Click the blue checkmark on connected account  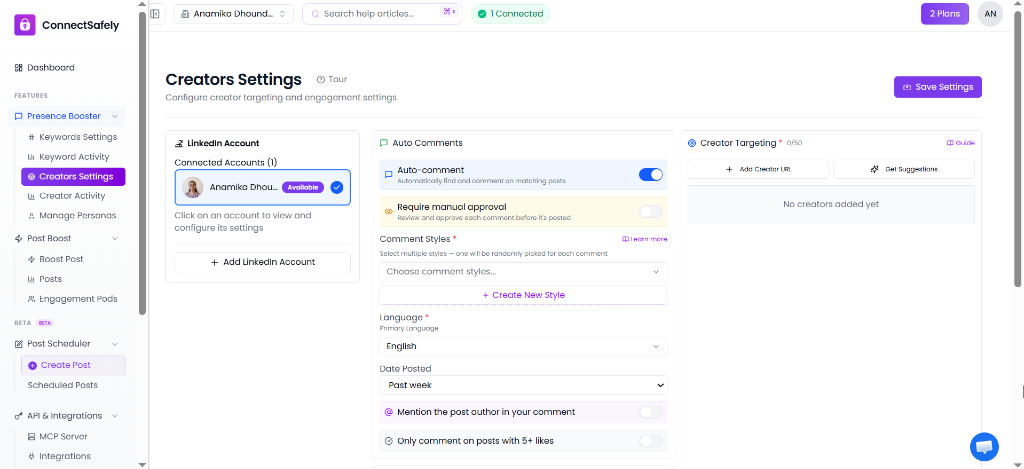click(337, 187)
